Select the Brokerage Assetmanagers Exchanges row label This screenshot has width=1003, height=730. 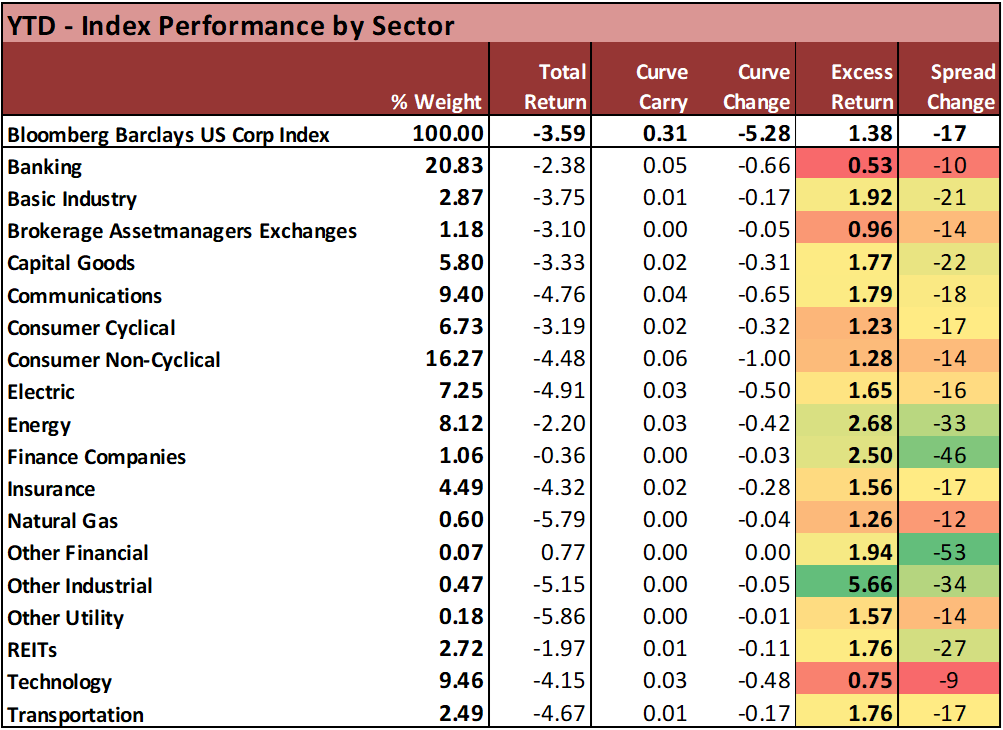click(181, 231)
